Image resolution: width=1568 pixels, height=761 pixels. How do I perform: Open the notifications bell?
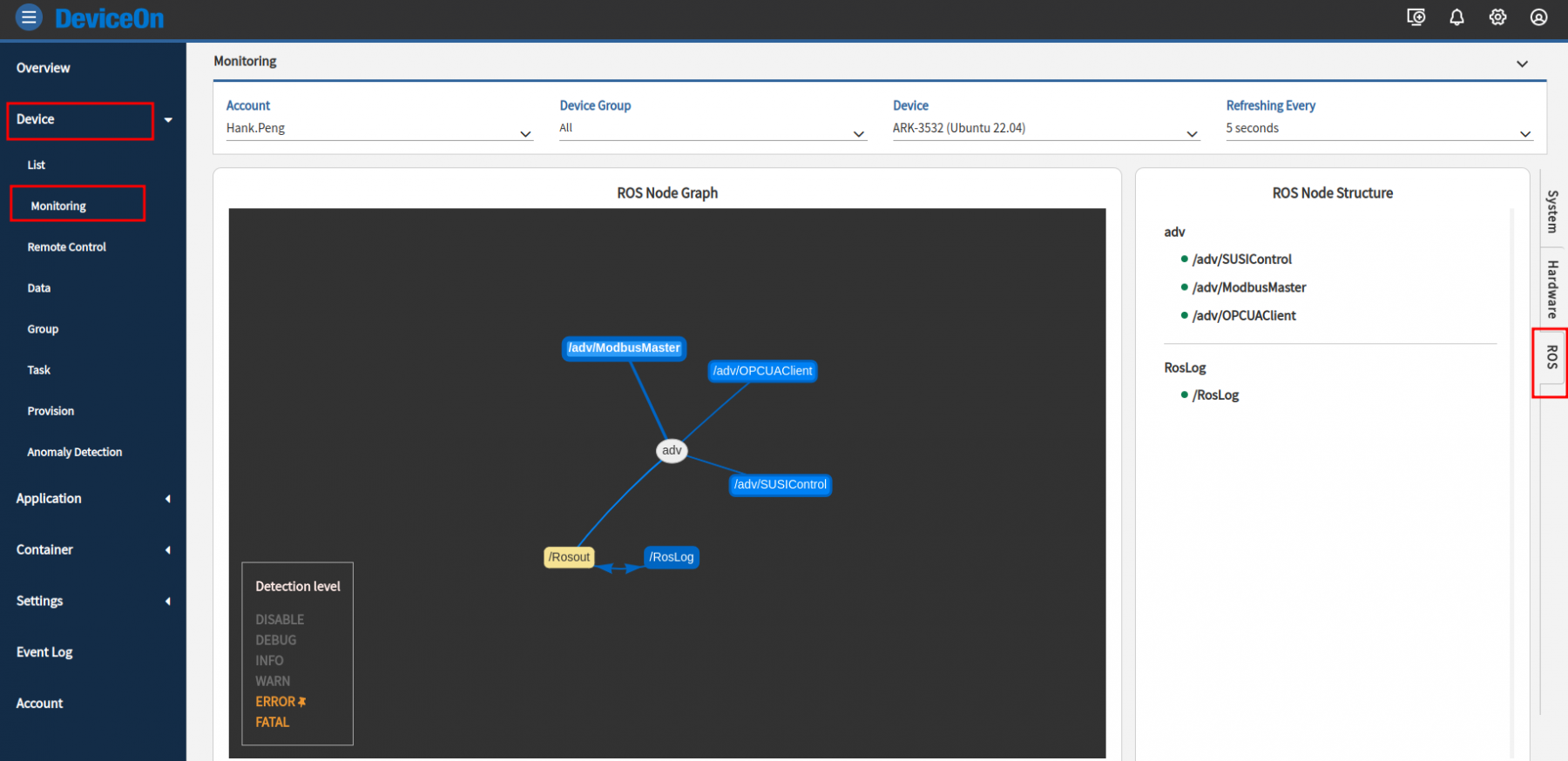coord(1456,17)
